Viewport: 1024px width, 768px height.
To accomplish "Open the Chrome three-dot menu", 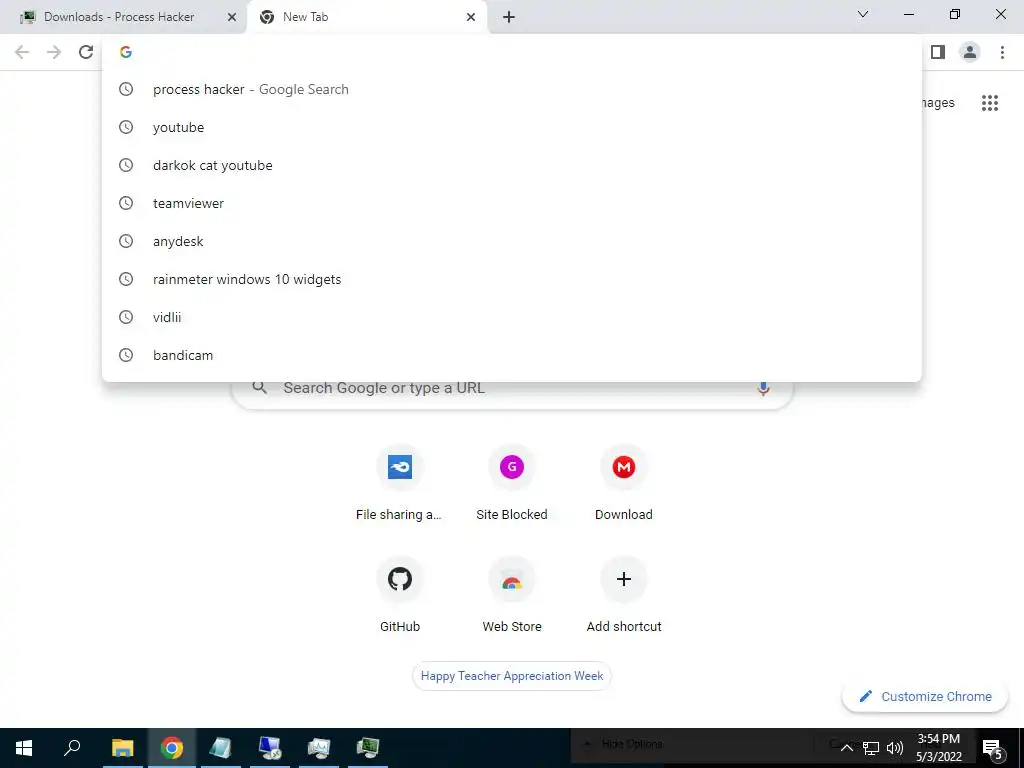I will [x=1002, y=52].
